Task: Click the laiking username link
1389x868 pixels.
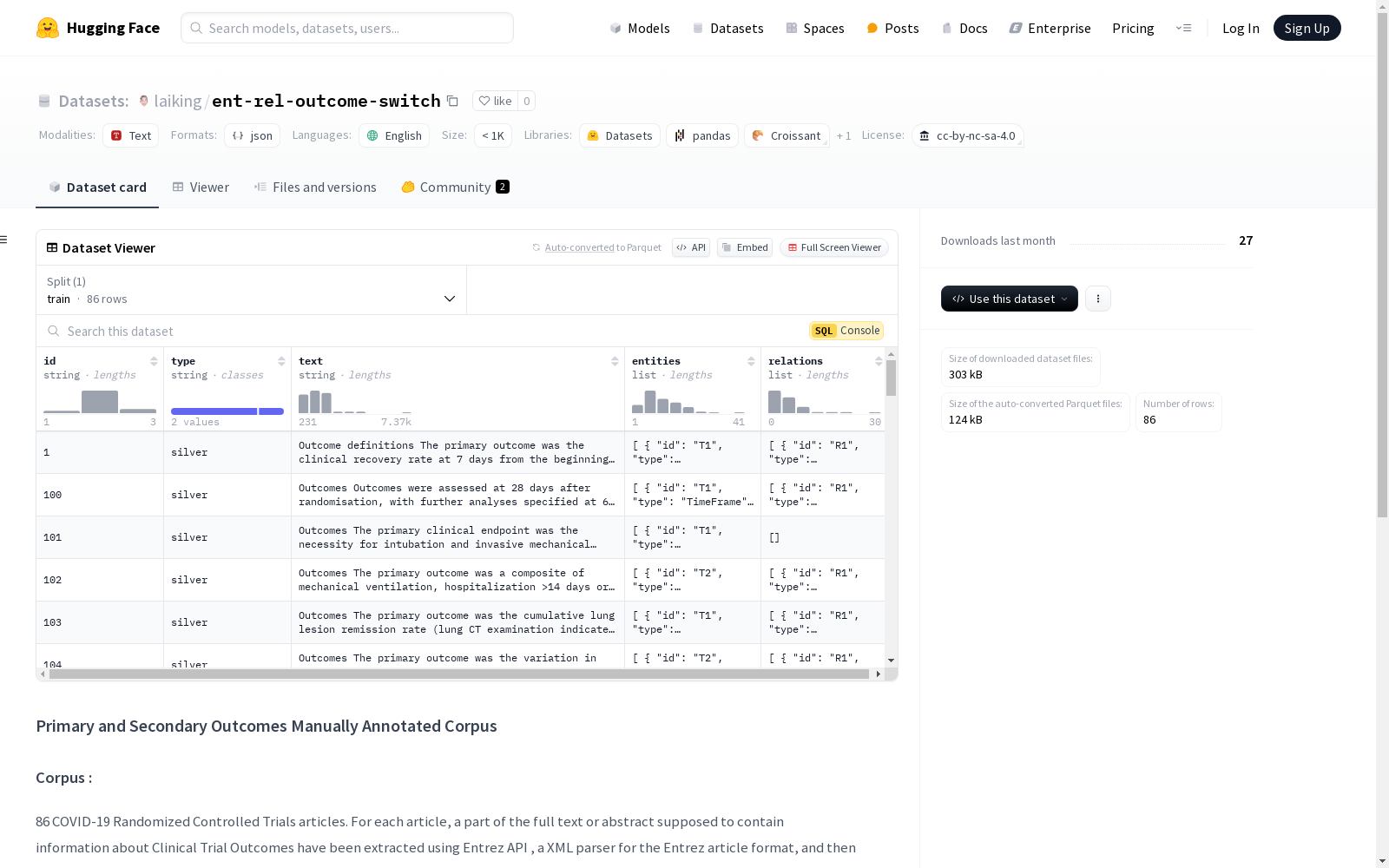Action: [x=178, y=101]
